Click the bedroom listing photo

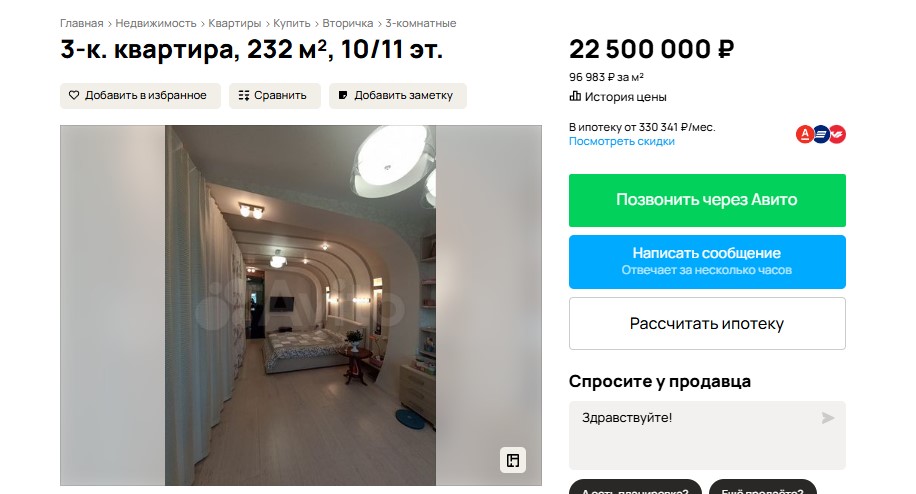pyautogui.click(x=300, y=305)
